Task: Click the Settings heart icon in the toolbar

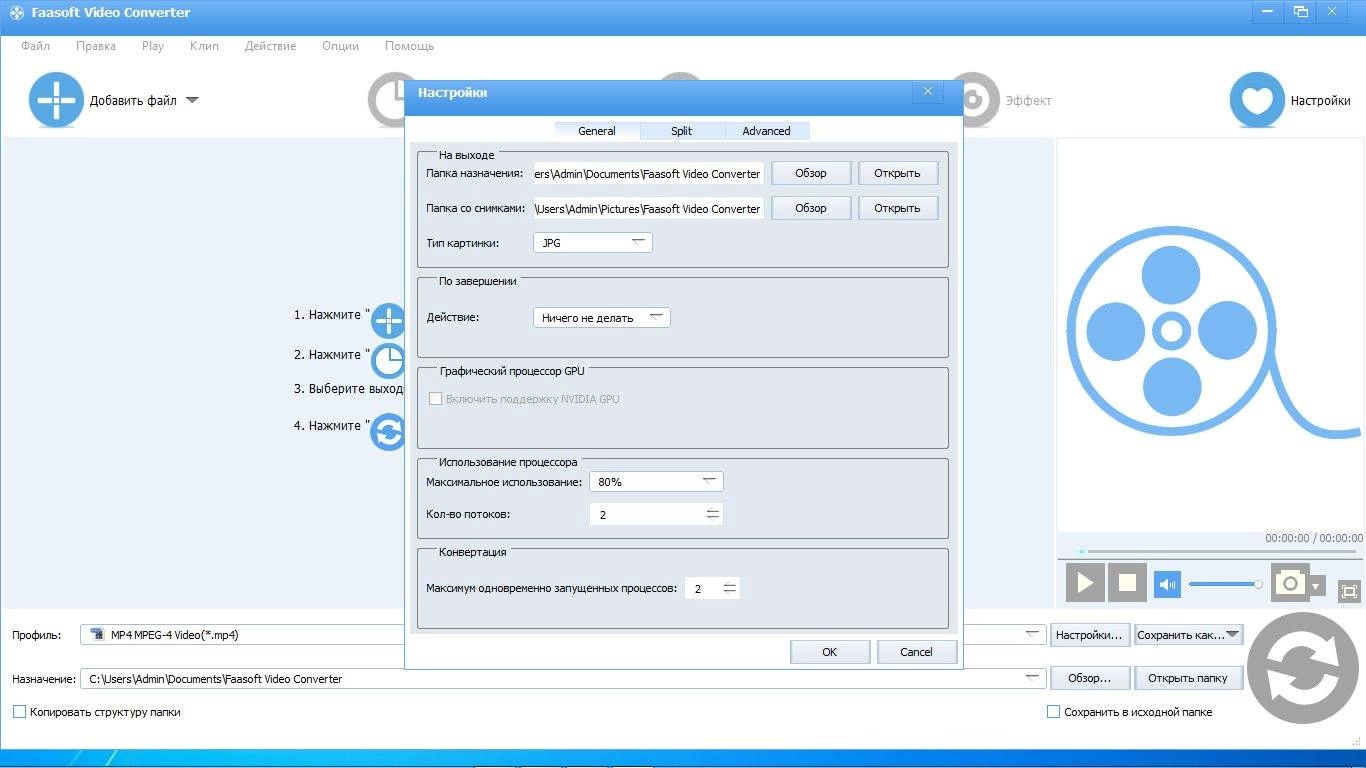Action: 1257,100
